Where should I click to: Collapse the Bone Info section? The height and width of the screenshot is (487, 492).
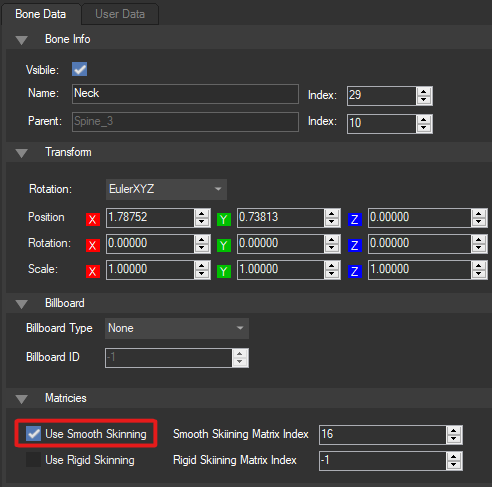[x=22, y=40]
